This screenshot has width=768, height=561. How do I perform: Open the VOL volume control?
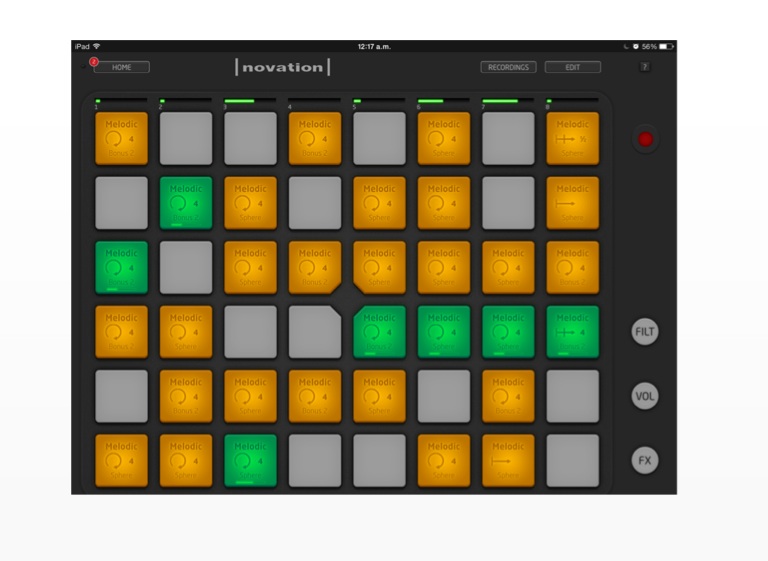coord(645,396)
